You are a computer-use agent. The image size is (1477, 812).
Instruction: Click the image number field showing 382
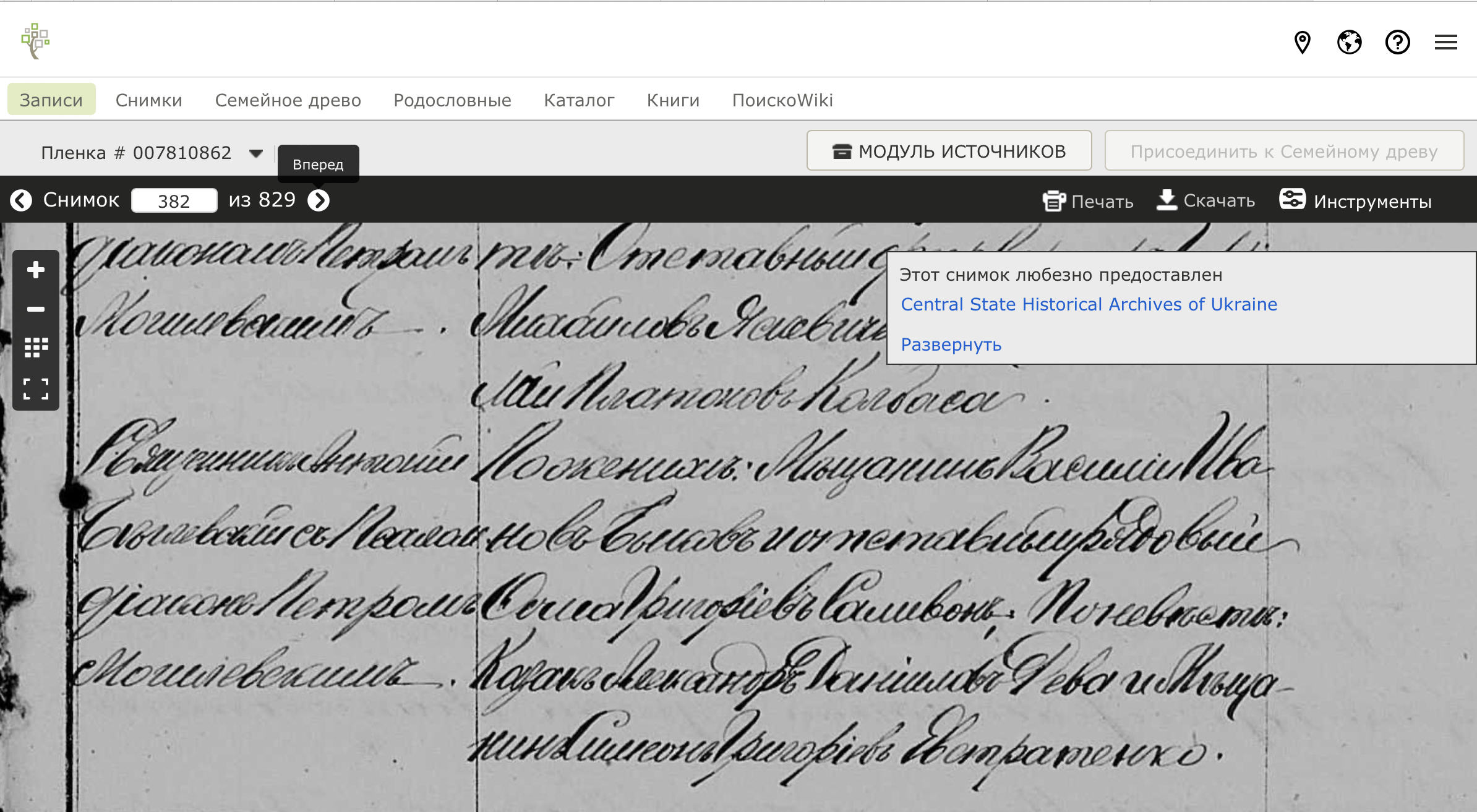point(174,200)
